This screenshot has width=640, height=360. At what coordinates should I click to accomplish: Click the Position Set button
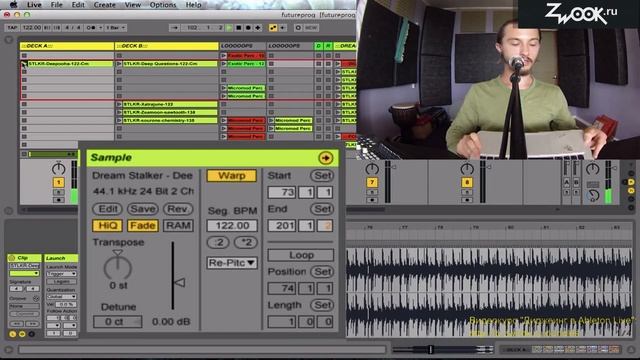pos(322,272)
